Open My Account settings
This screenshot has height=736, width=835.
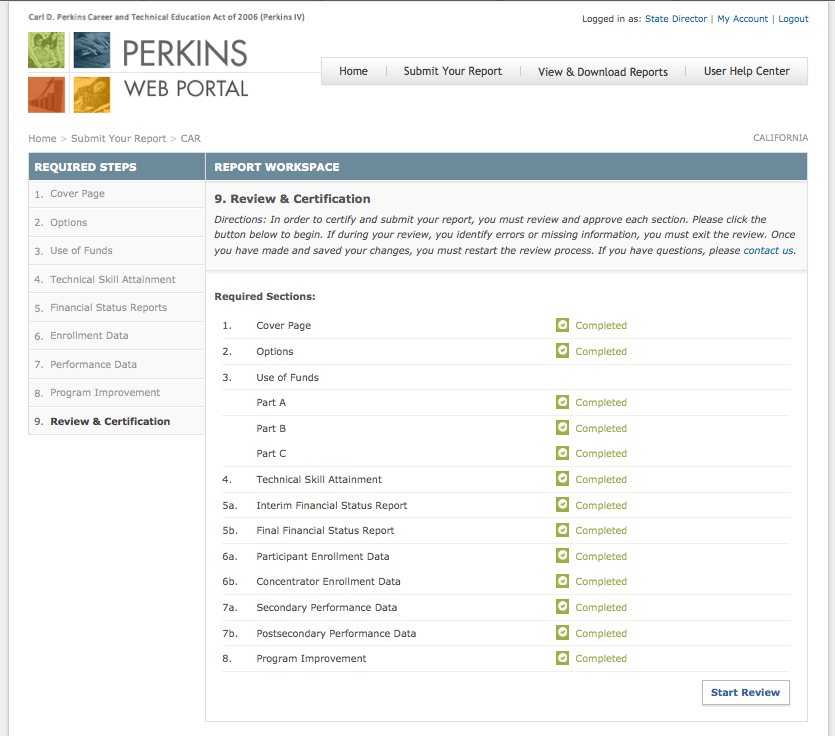[742, 18]
